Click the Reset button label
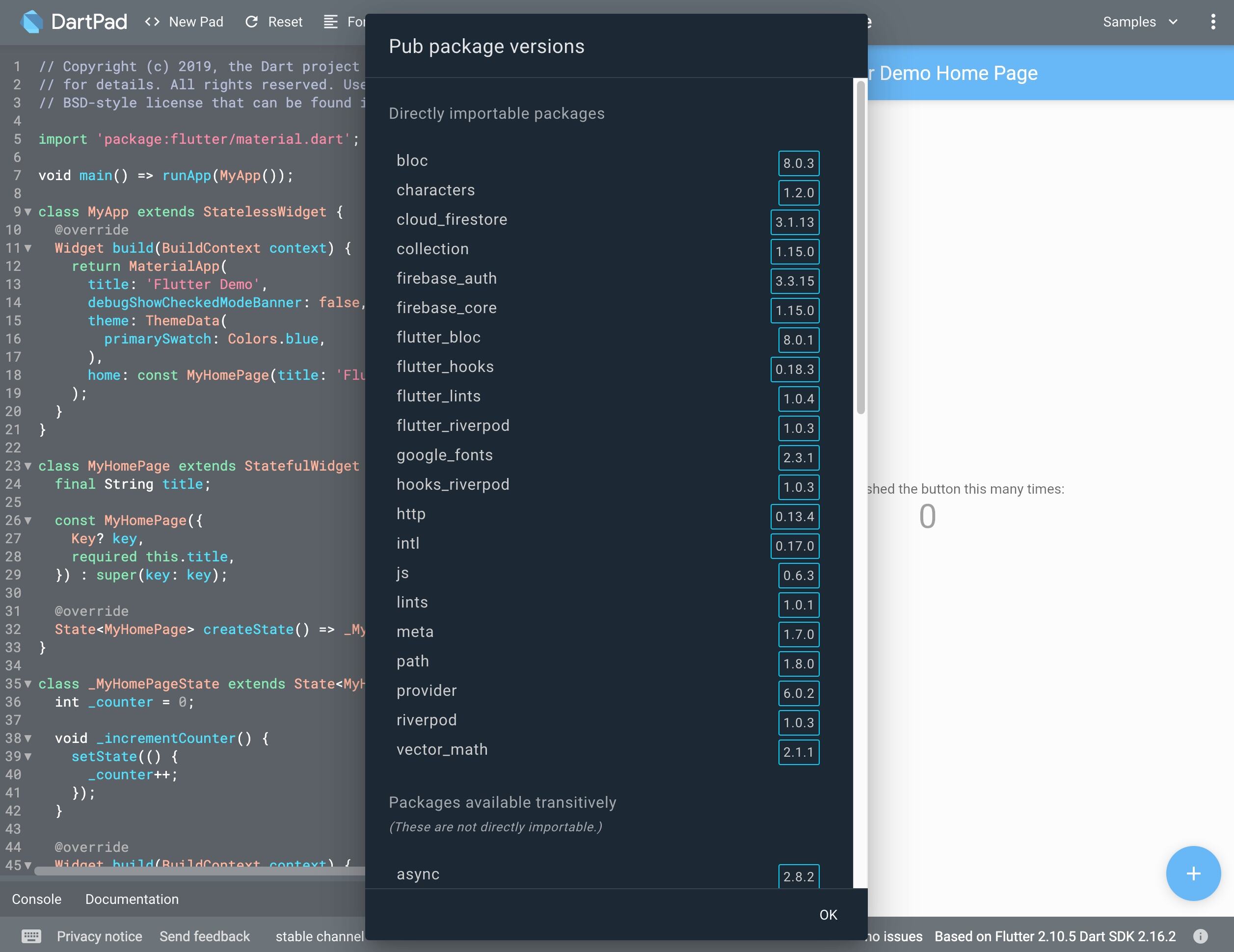 pyautogui.click(x=285, y=22)
